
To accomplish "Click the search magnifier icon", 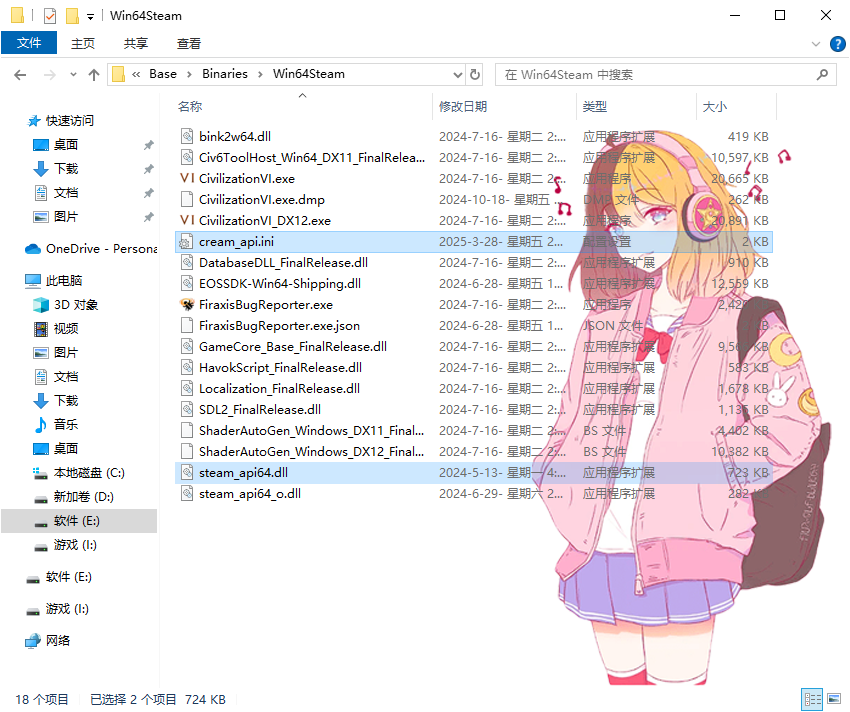I will 822,74.
